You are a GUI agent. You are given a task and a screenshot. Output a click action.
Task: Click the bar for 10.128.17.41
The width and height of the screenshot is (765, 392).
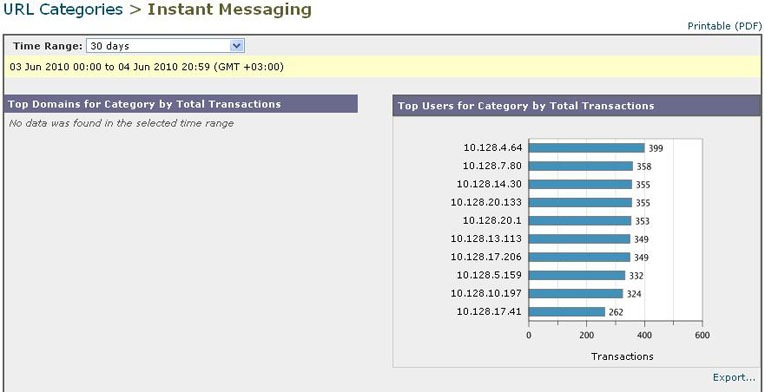[x=567, y=311]
